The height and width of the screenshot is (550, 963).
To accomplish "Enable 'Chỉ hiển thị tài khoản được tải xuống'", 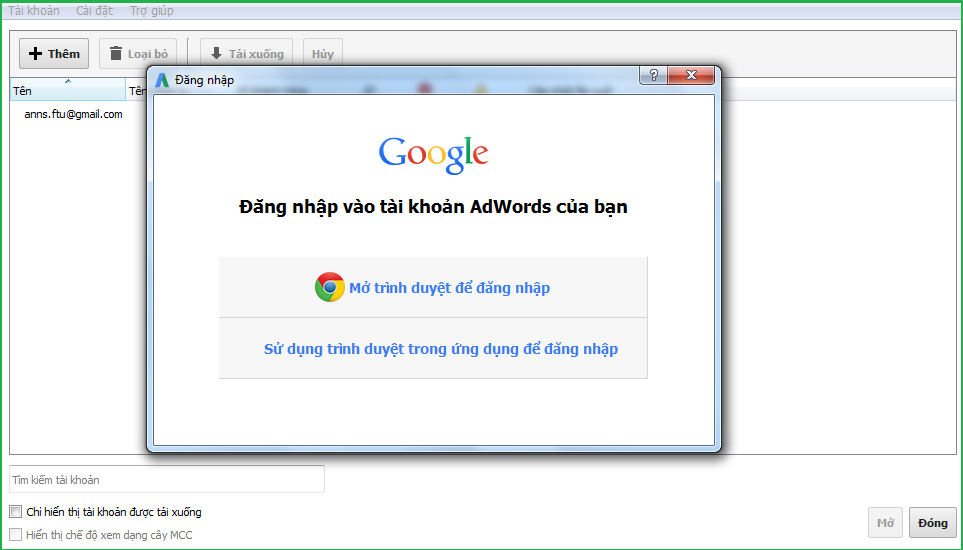I will [x=15, y=512].
